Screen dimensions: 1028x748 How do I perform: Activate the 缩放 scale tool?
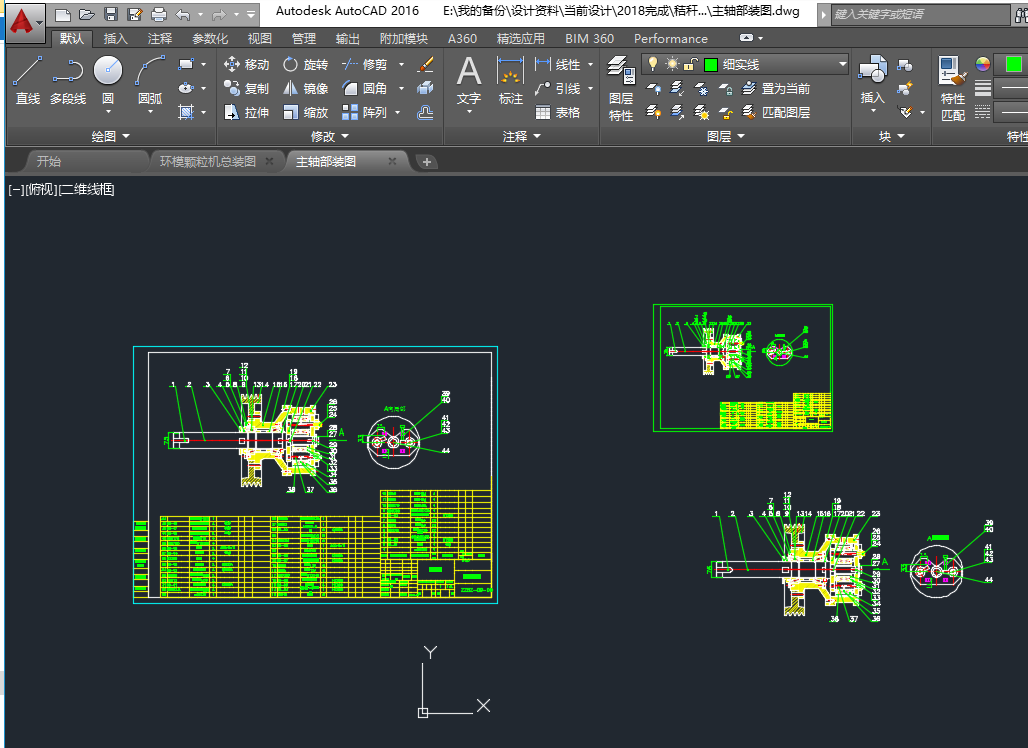coord(306,112)
